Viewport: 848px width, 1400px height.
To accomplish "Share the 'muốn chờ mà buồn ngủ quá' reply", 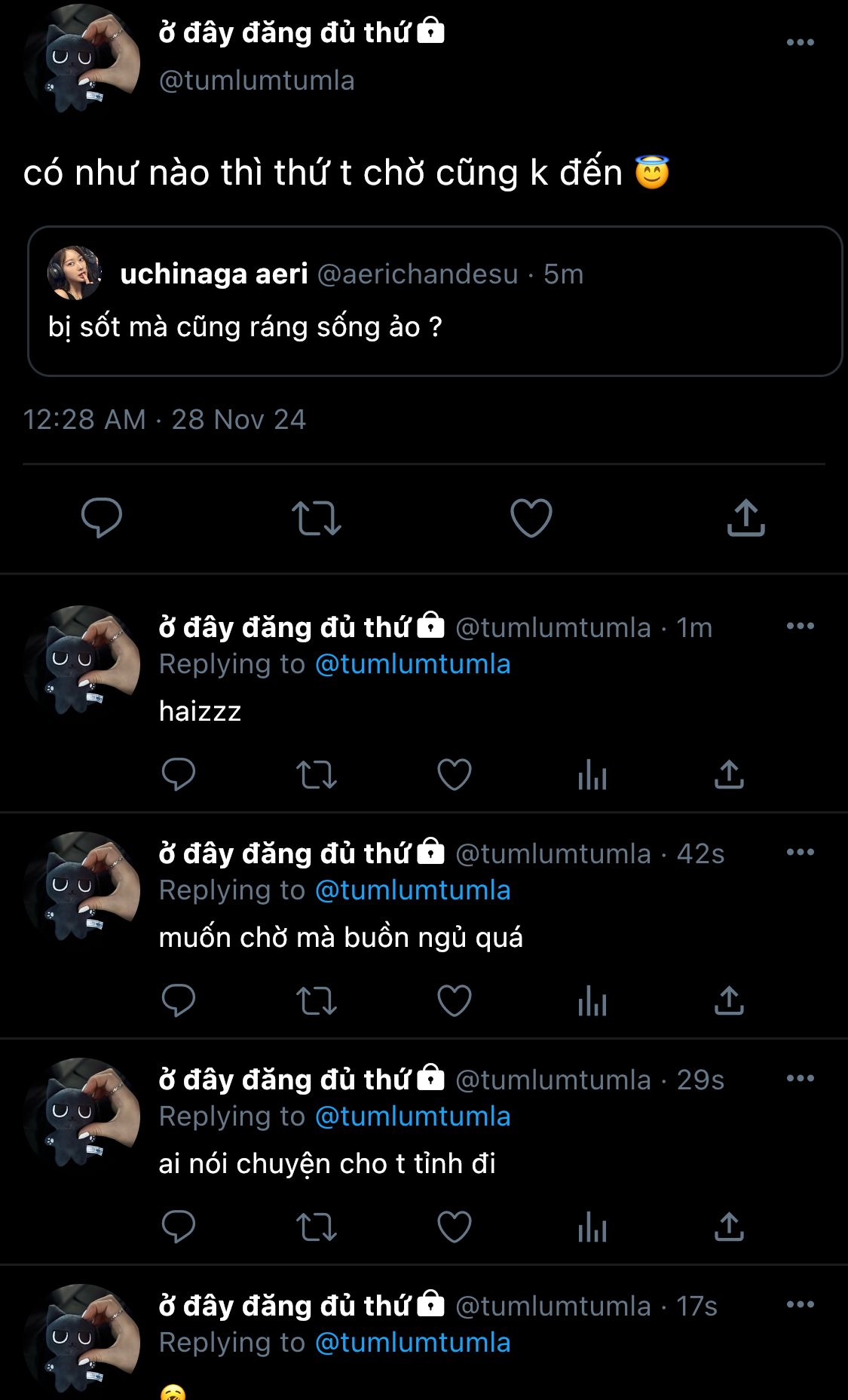I will click(x=729, y=1000).
